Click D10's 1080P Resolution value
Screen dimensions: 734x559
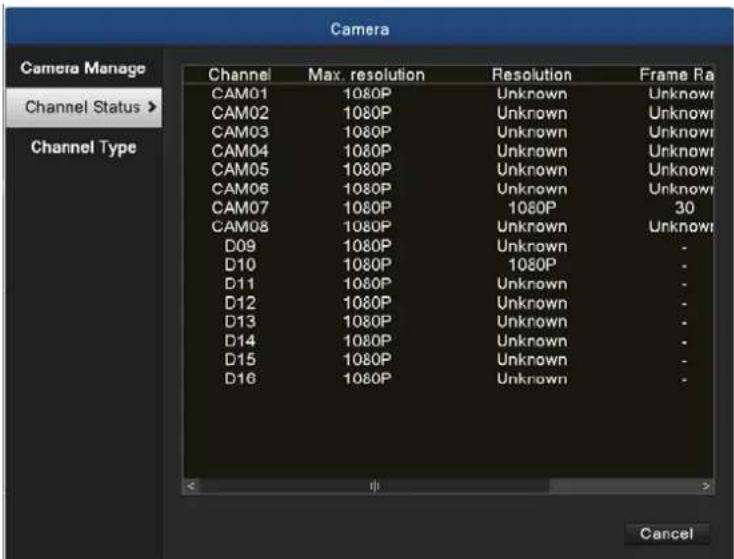coord(532,265)
